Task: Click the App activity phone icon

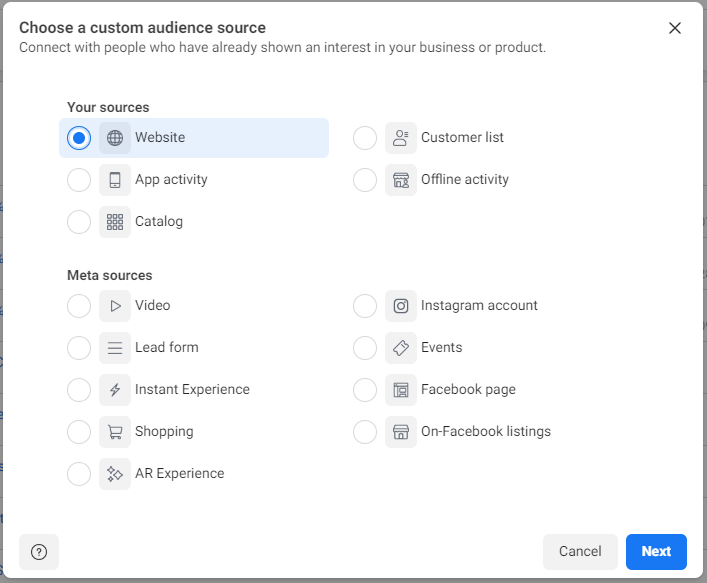Action: click(x=115, y=180)
